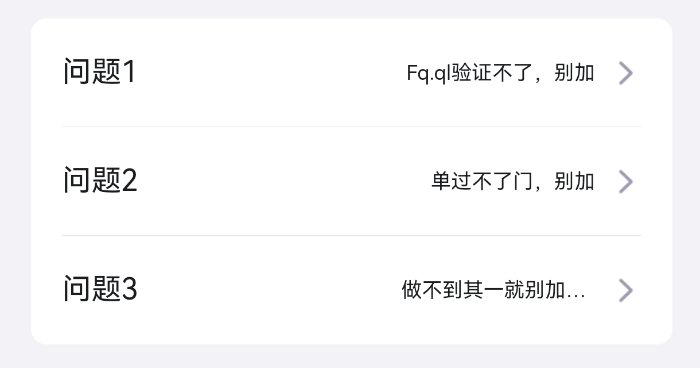700x368 pixels.
Task: Open the 问题2 entry label
Action: coord(100,180)
